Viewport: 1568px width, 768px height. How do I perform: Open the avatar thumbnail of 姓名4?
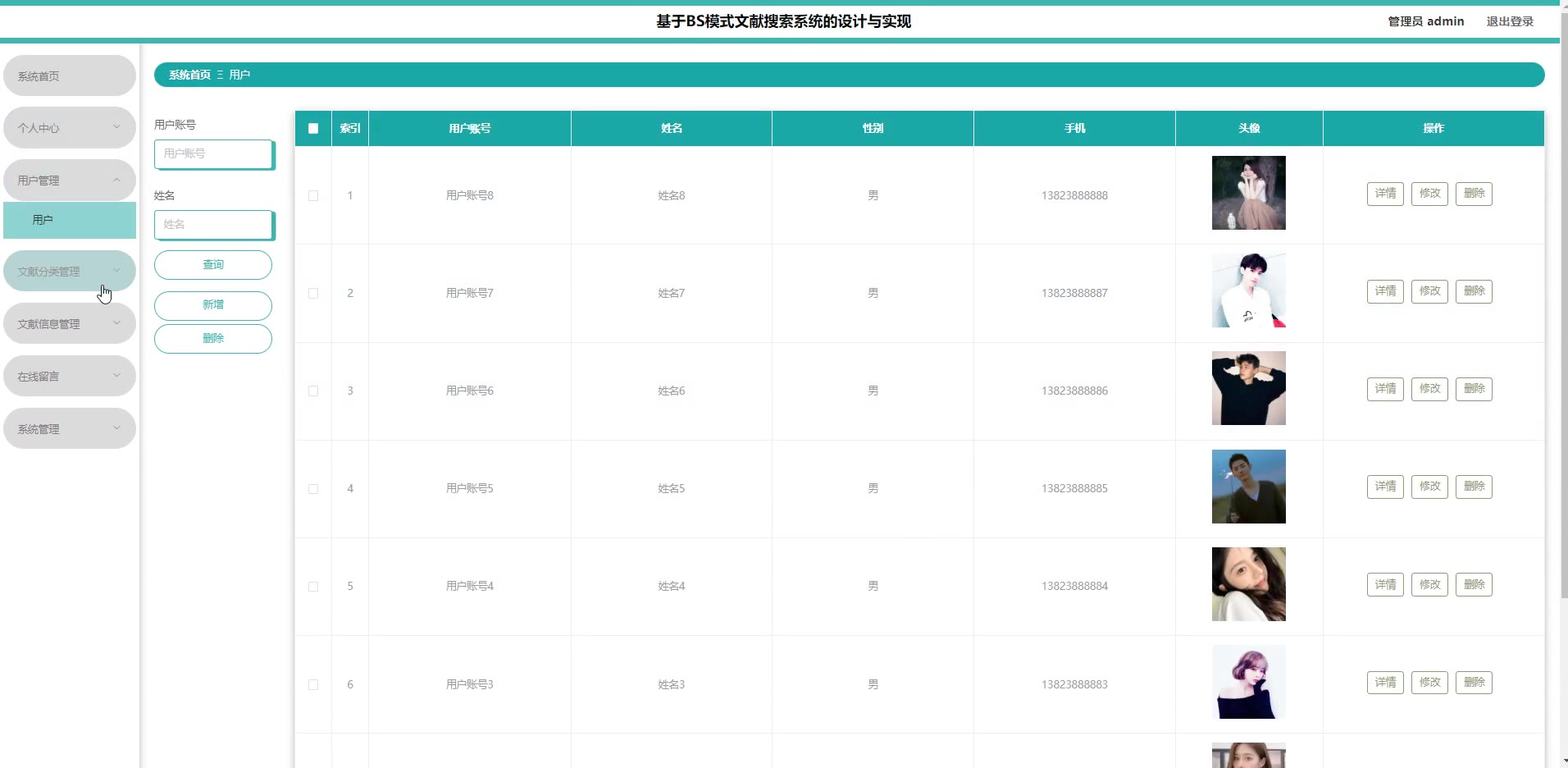[x=1249, y=584]
